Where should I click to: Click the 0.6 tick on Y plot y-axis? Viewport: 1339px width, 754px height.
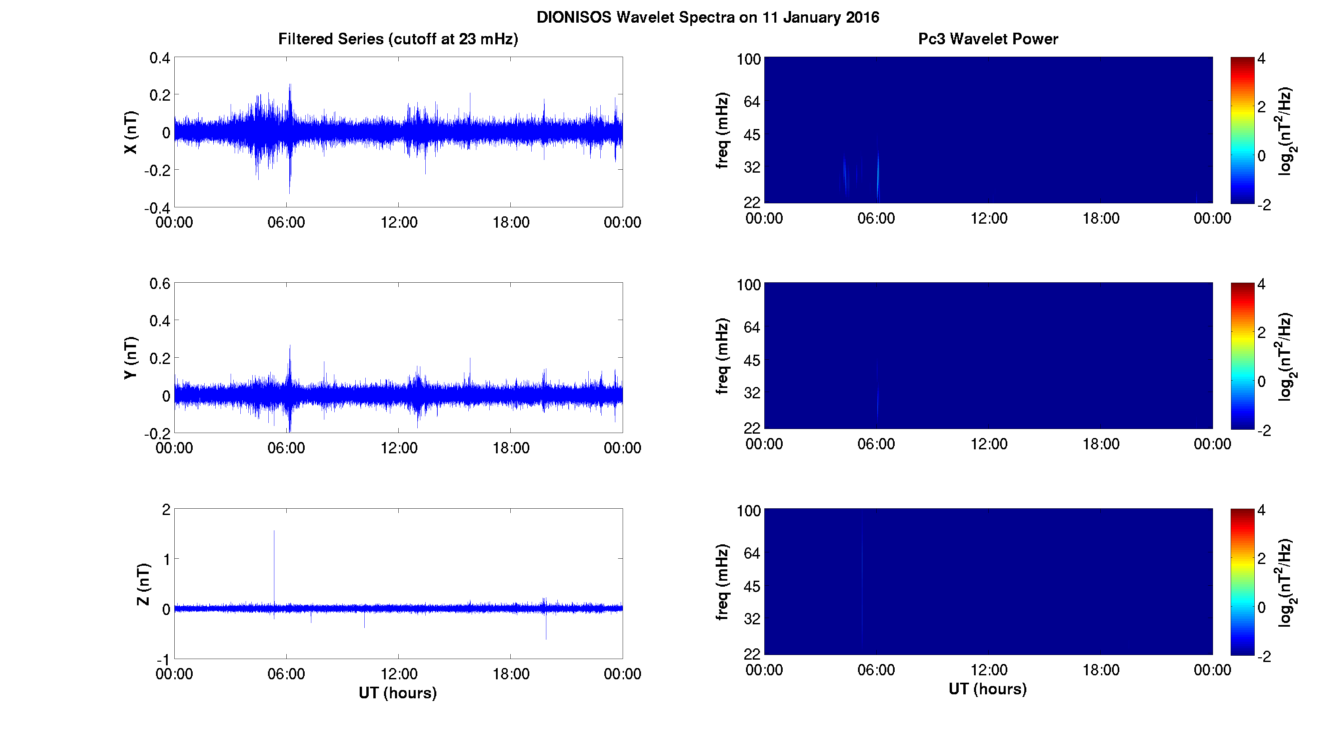click(160, 284)
